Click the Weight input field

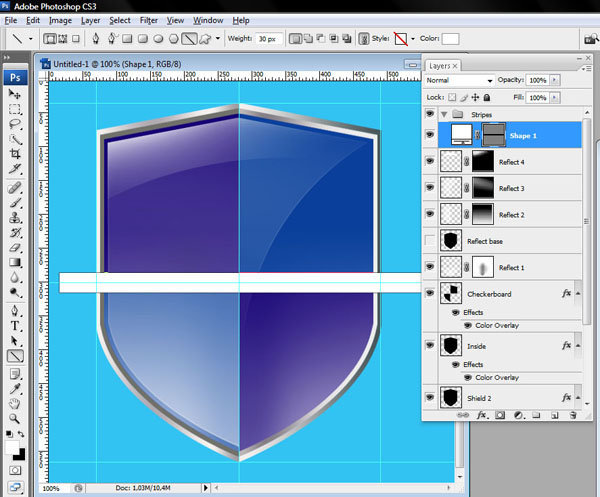[x=269, y=39]
